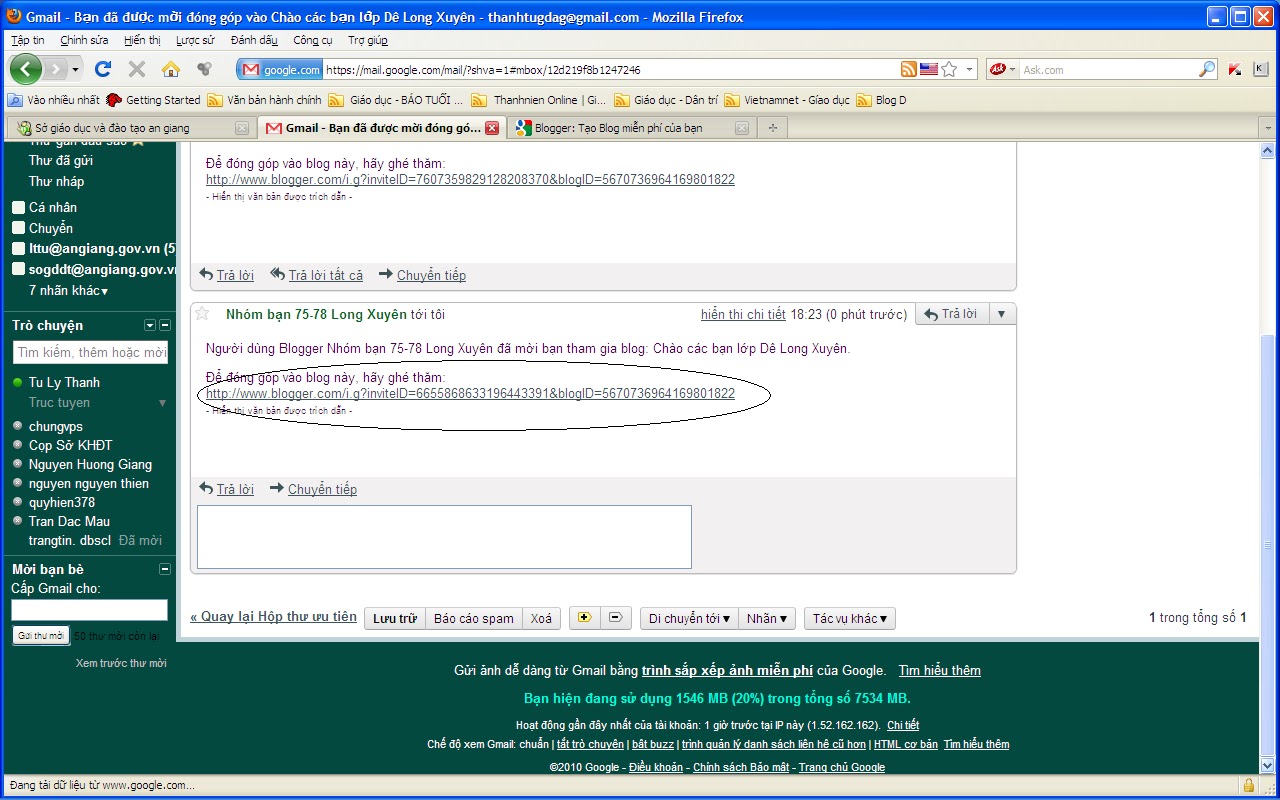Click hiển thị chi tiết link

click(x=743, y=314)
